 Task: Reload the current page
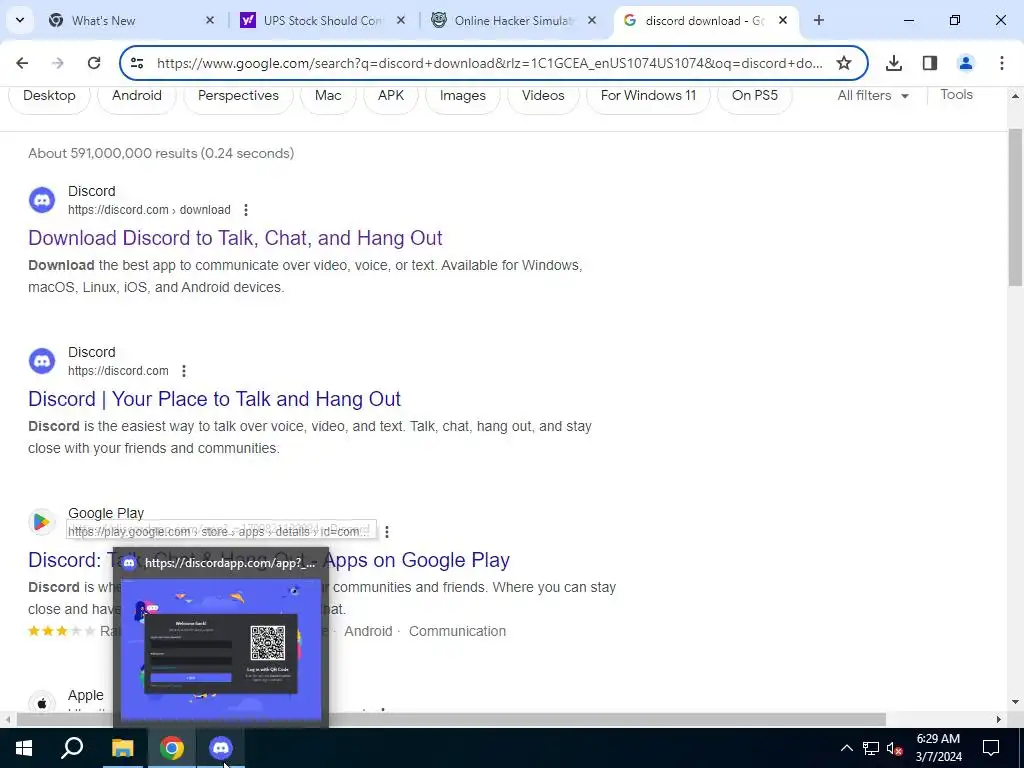click(94, 63)
